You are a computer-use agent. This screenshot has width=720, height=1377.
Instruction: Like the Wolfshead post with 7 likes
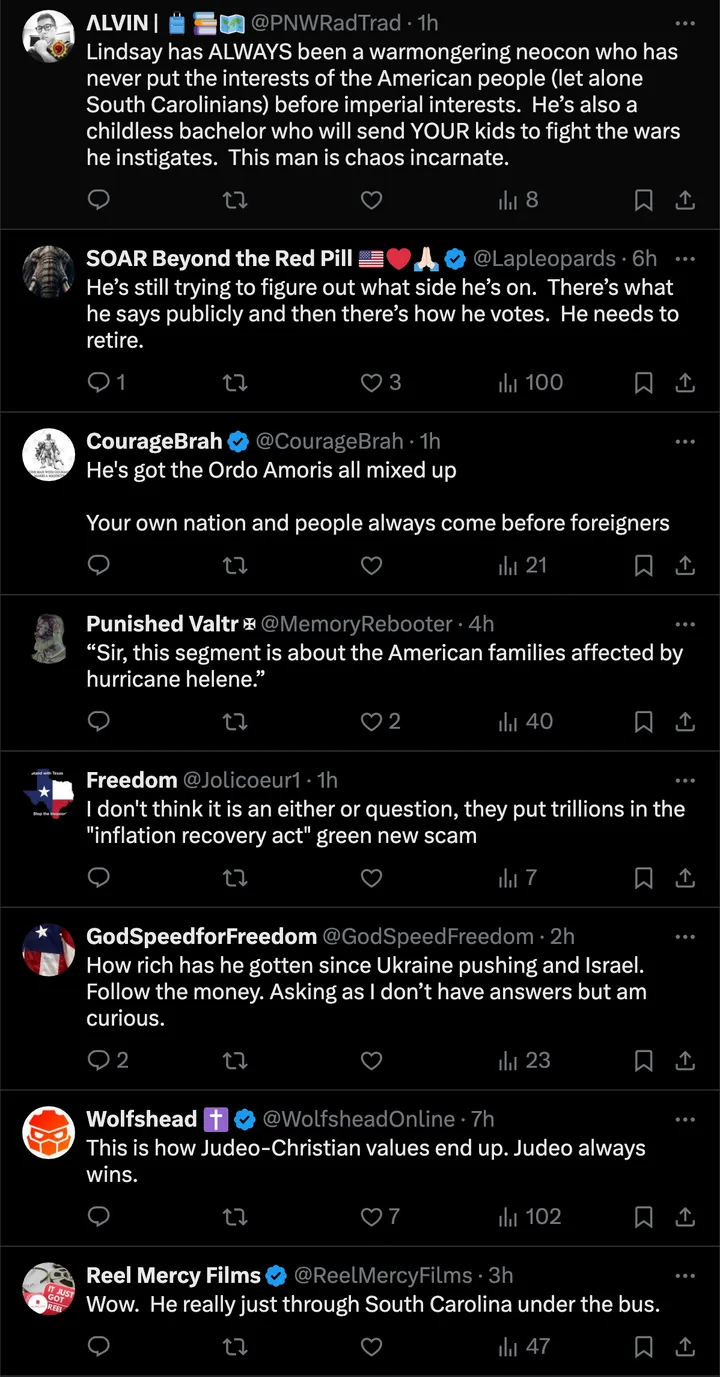(380, 1216)
